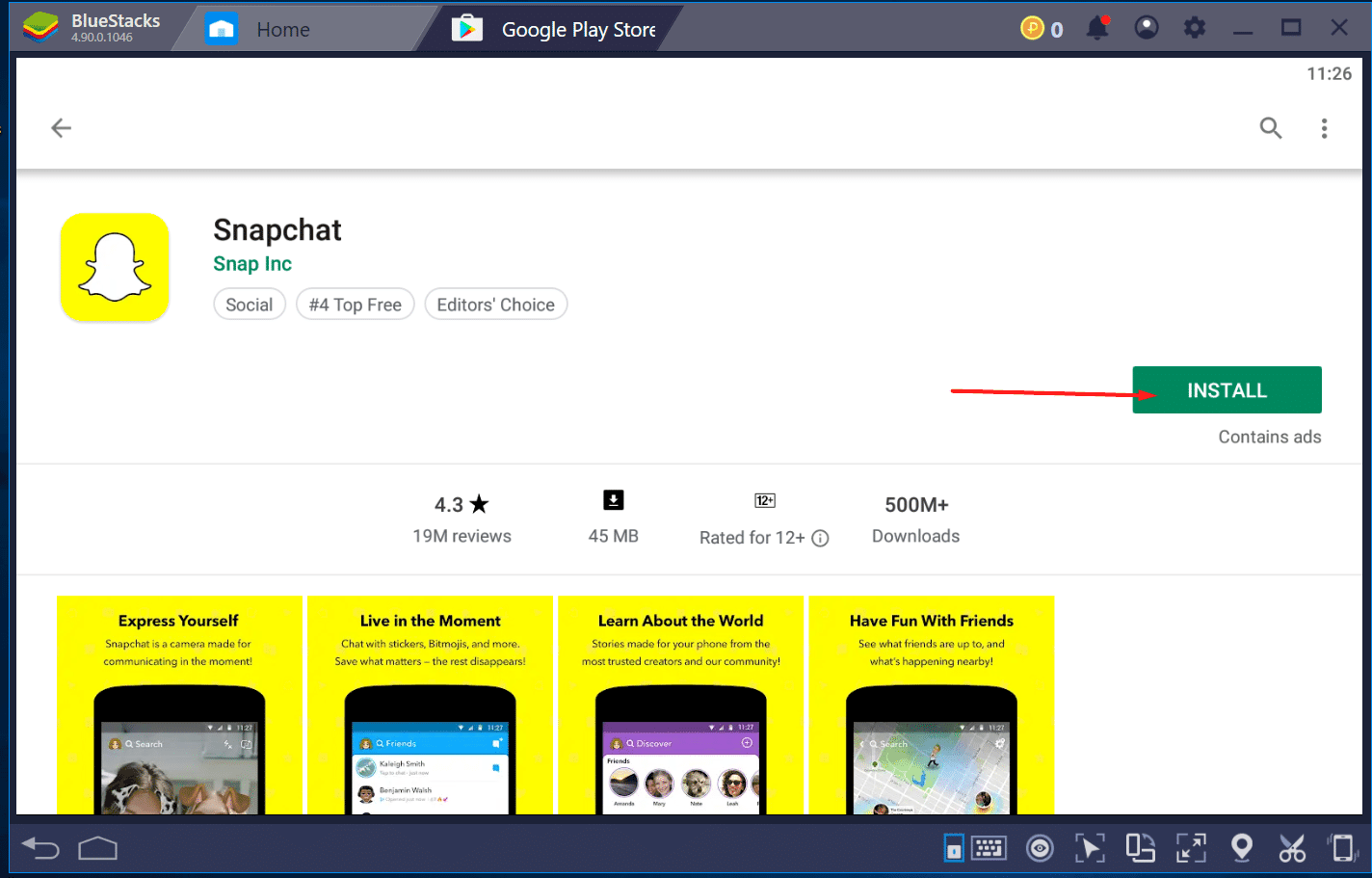Image resolution: width=1372 pixels, height=878 pixels.
Task: Open the keyboard controls icon
Action: pos(989,848)
